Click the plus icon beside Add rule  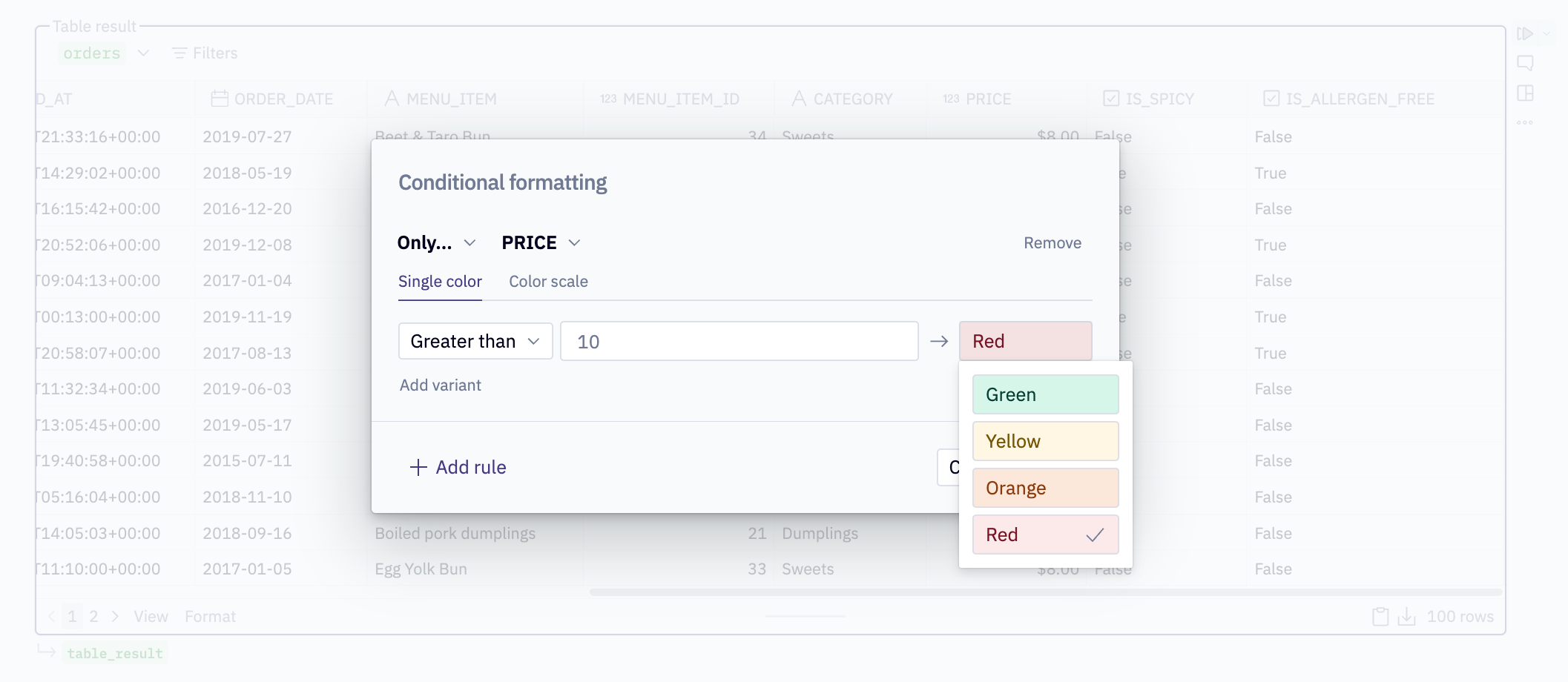pyautogui.click(x=418, y=467)
